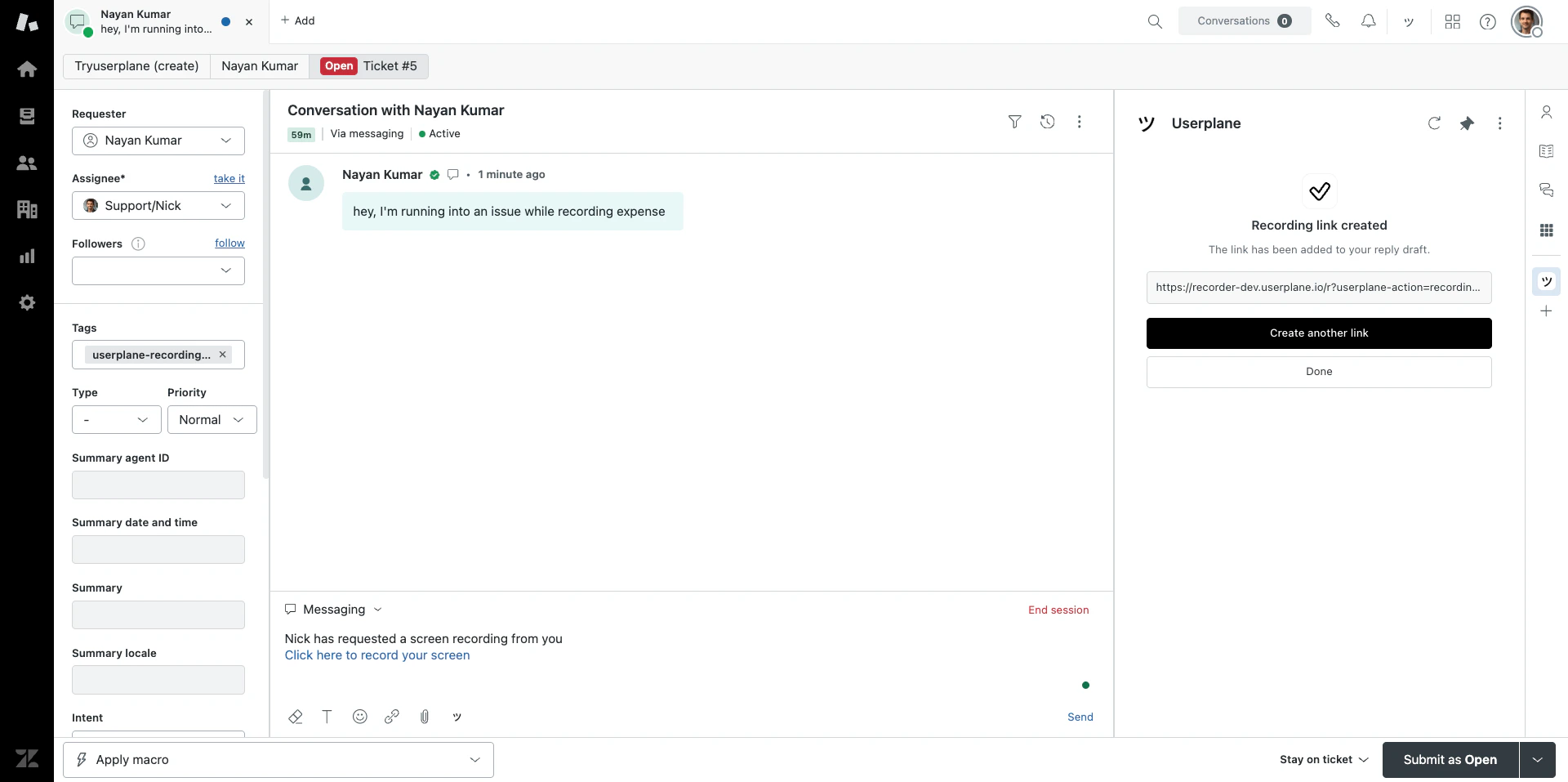Click the follow link

[229, 244]
